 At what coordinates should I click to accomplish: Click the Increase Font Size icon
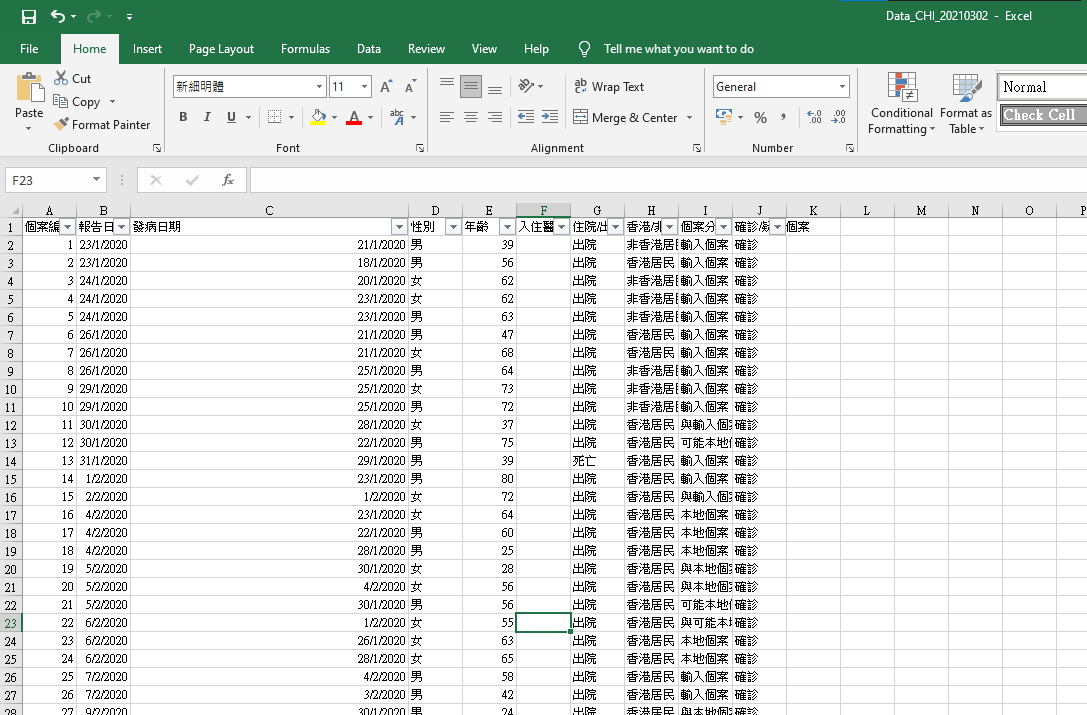click(x=387, y=87)
